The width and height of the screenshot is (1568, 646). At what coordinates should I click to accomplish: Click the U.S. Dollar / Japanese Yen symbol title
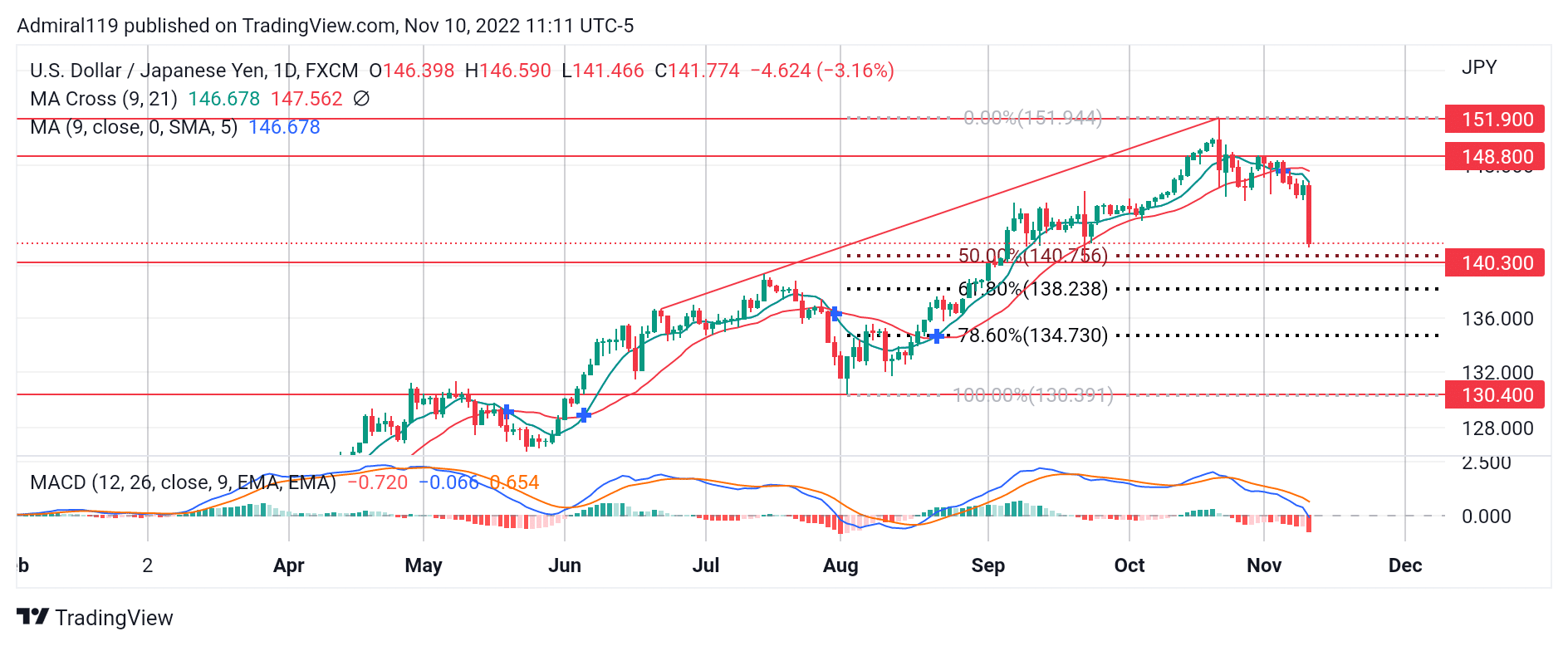tap(194, 71)
